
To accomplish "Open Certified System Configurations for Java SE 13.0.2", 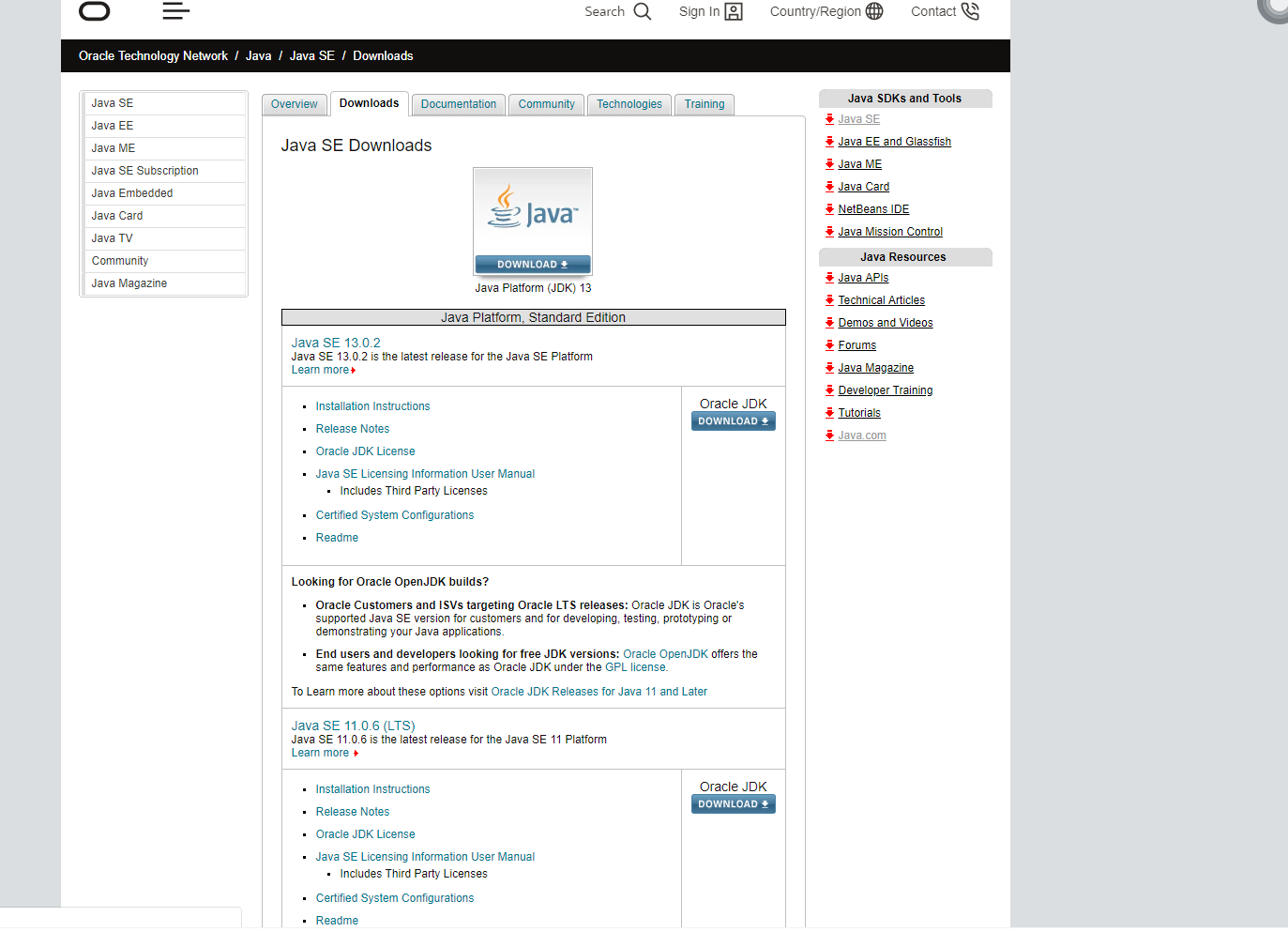I will [x=395, y=515].
